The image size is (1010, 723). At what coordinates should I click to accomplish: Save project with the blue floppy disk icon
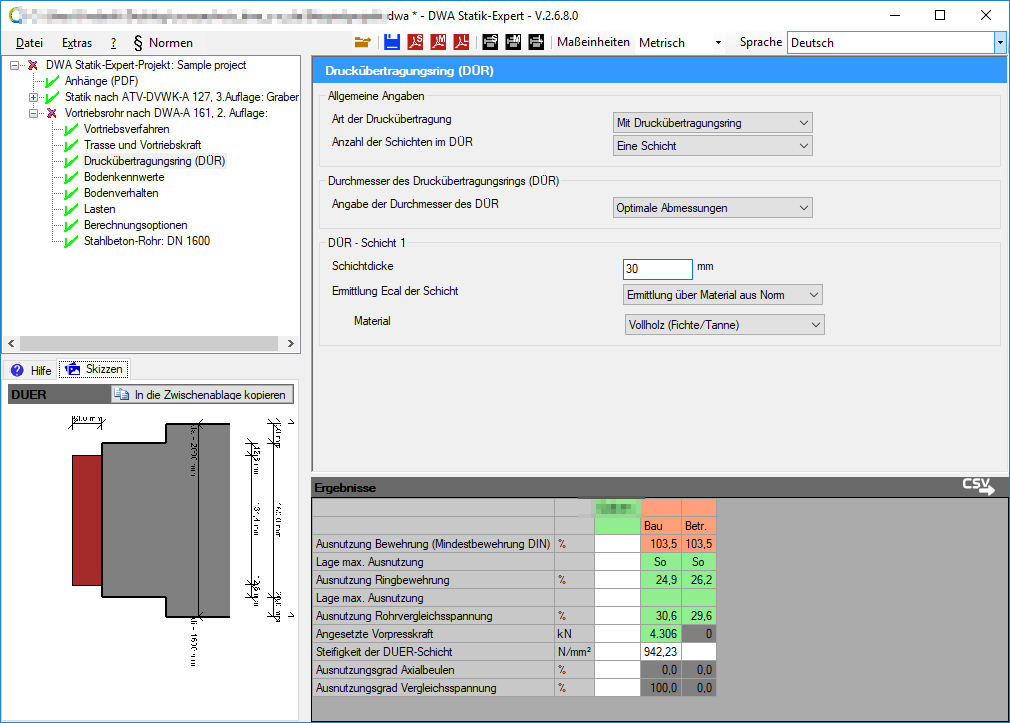391,42
